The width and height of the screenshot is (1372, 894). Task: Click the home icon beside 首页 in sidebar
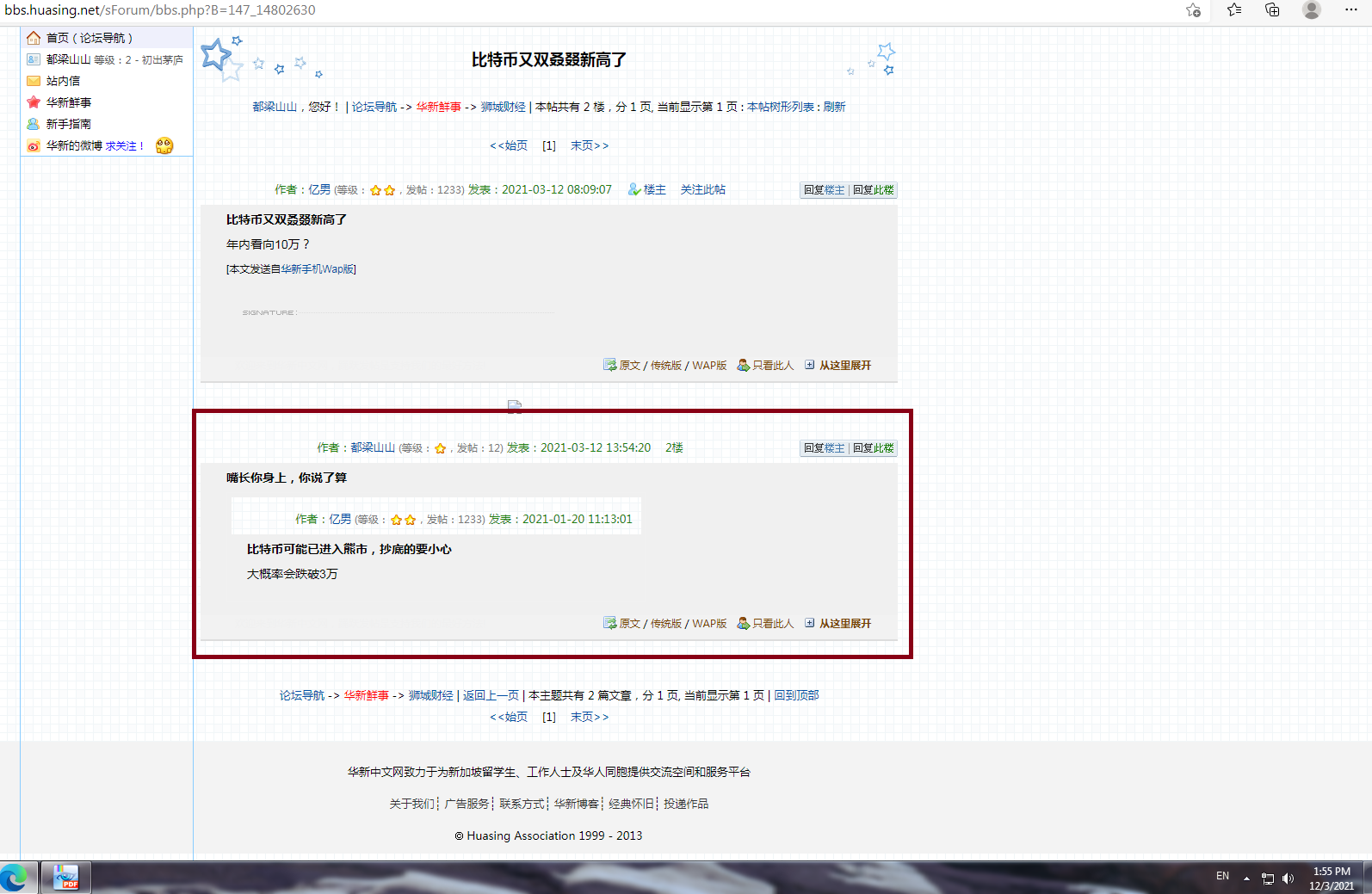(x=34, y=38)
